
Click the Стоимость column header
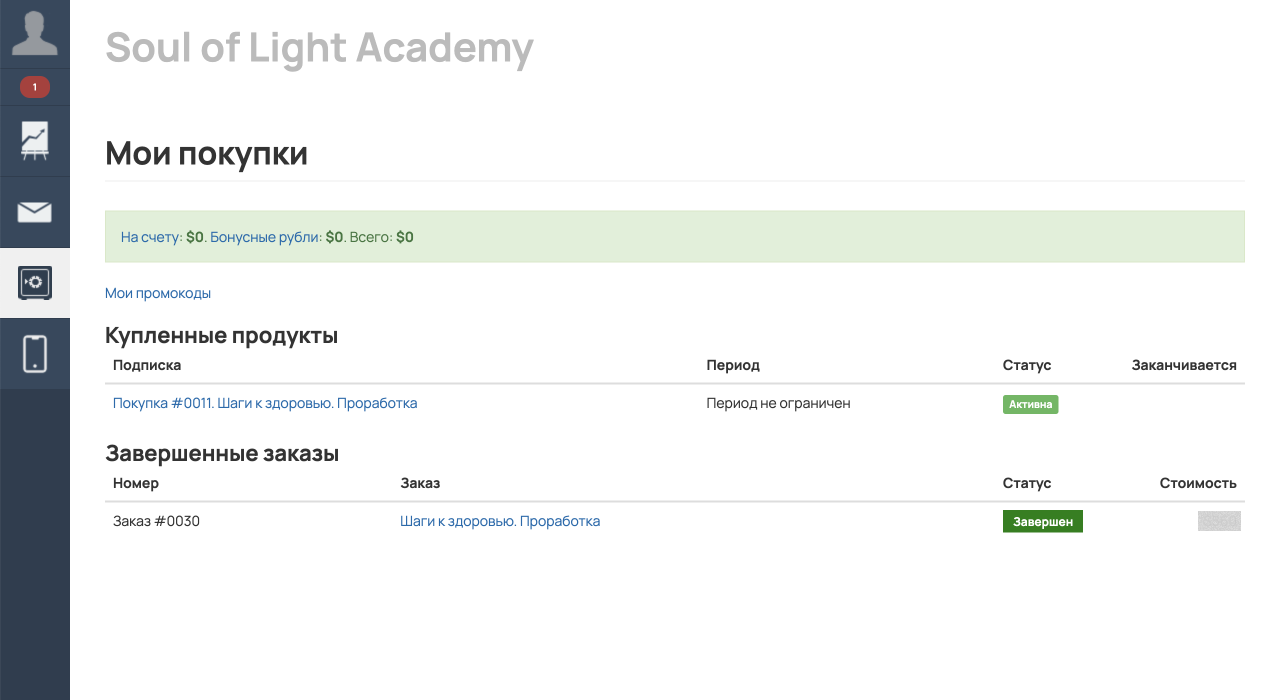coord(1198,483)
